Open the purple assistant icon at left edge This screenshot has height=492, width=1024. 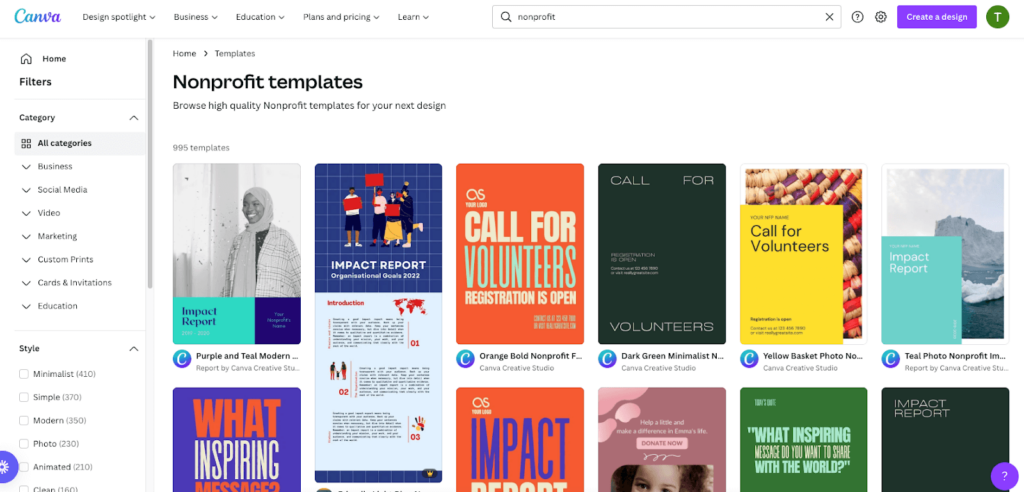[x=5, y=467]
